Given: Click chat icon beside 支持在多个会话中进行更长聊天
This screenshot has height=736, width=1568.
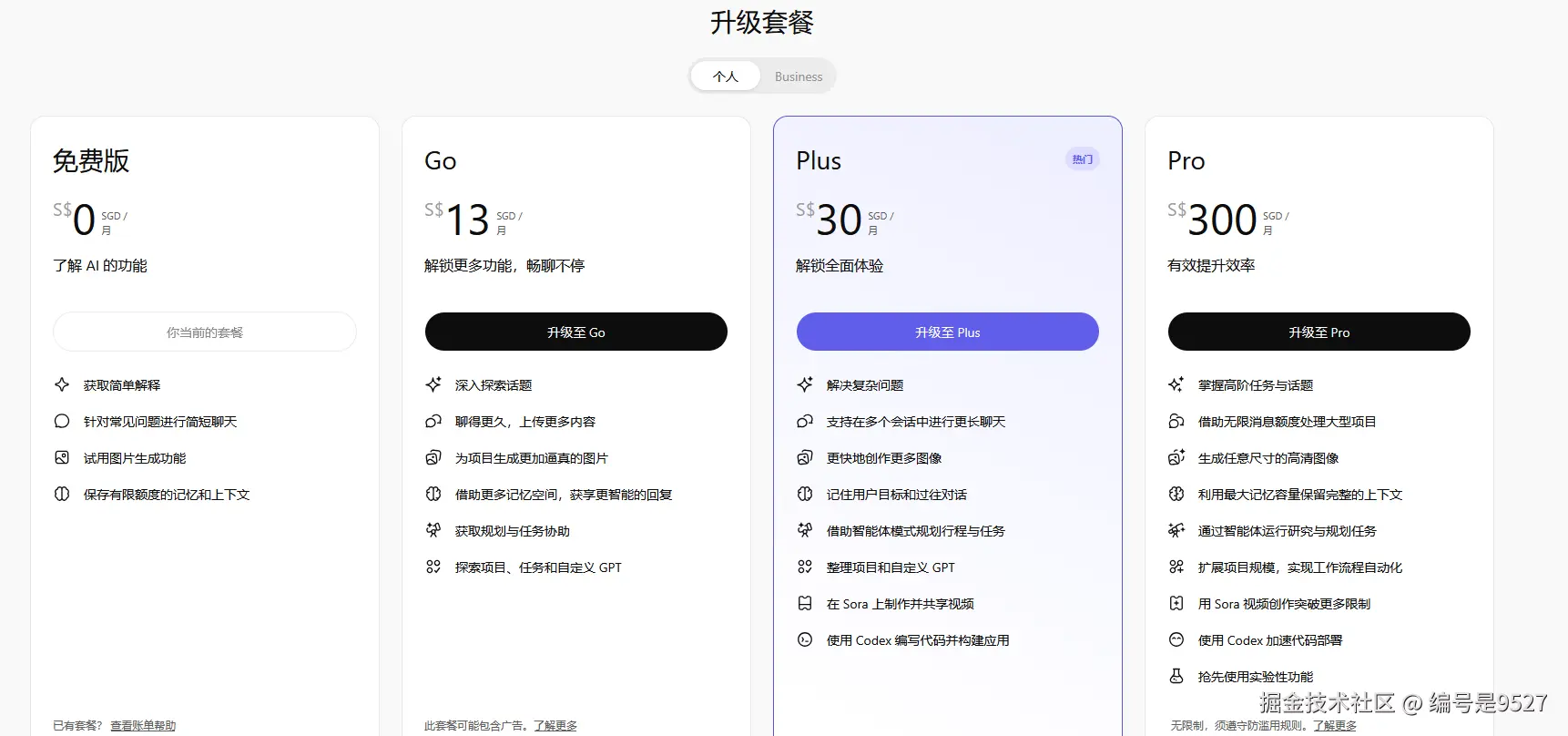Looking at the screenshot, I should point(805,421).
